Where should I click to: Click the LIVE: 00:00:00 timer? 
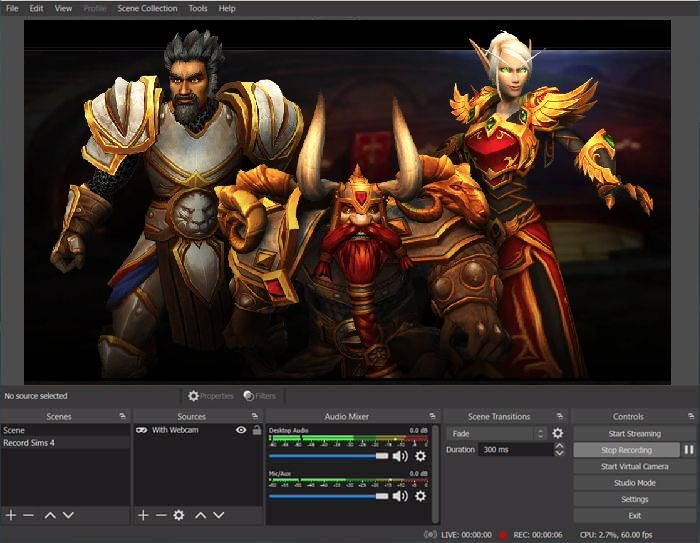tap(466, 535)
